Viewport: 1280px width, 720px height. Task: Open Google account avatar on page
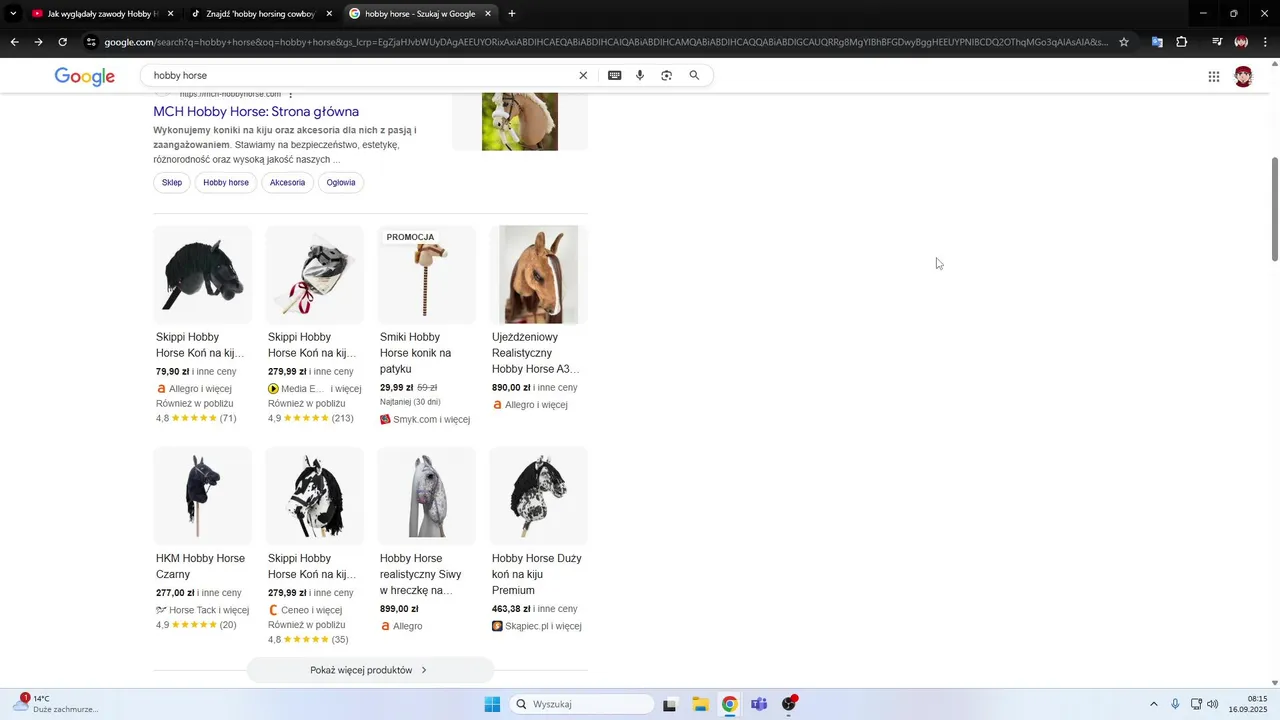coord(1244,77)
